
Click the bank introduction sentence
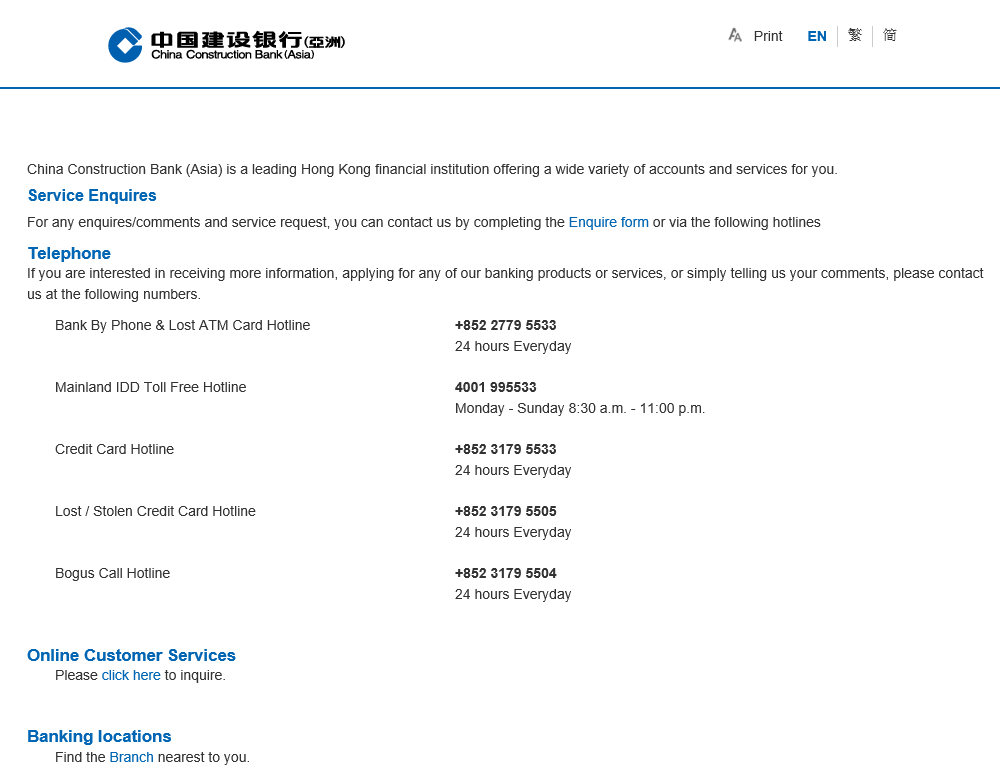[432, 169]
